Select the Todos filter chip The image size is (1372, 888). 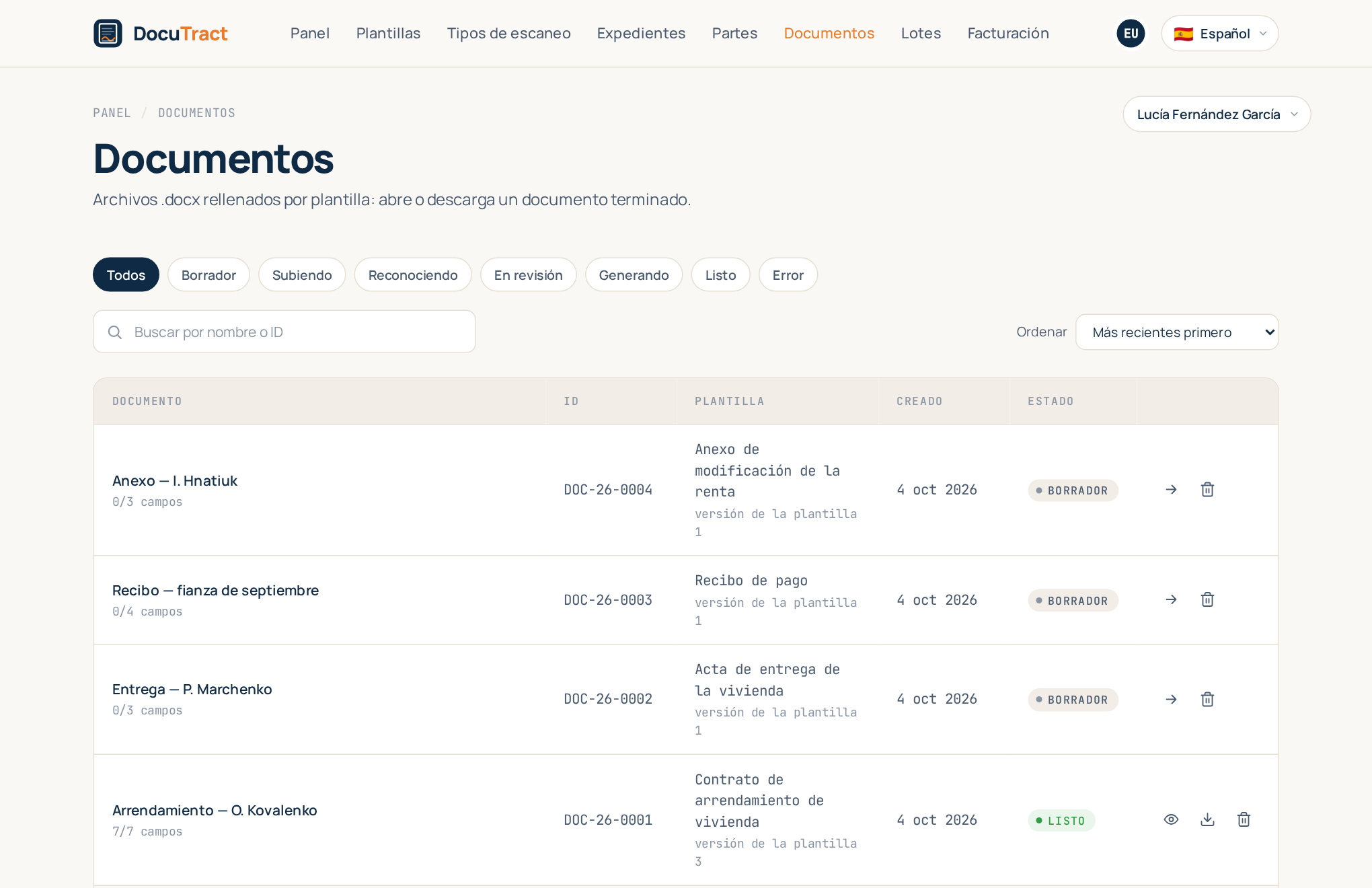tap(126, 275)
